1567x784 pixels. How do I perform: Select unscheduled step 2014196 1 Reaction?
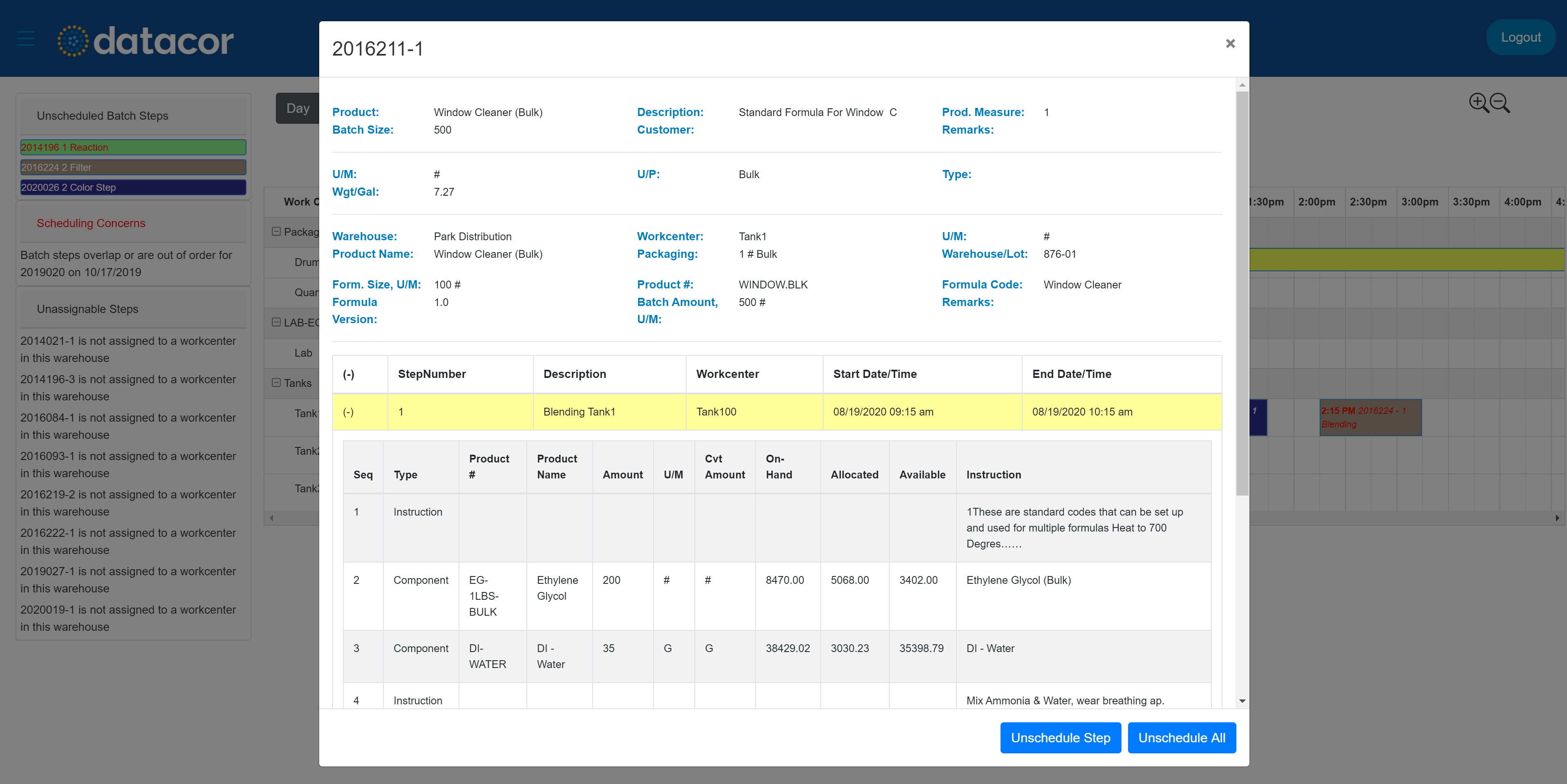(x=133, y=147)
